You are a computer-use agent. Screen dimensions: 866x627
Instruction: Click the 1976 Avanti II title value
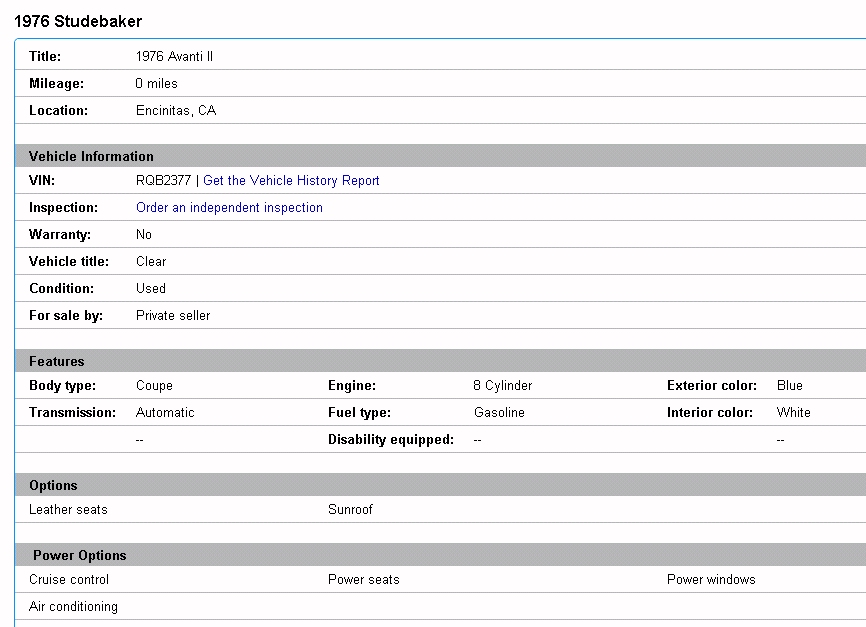tap(174, 57)
